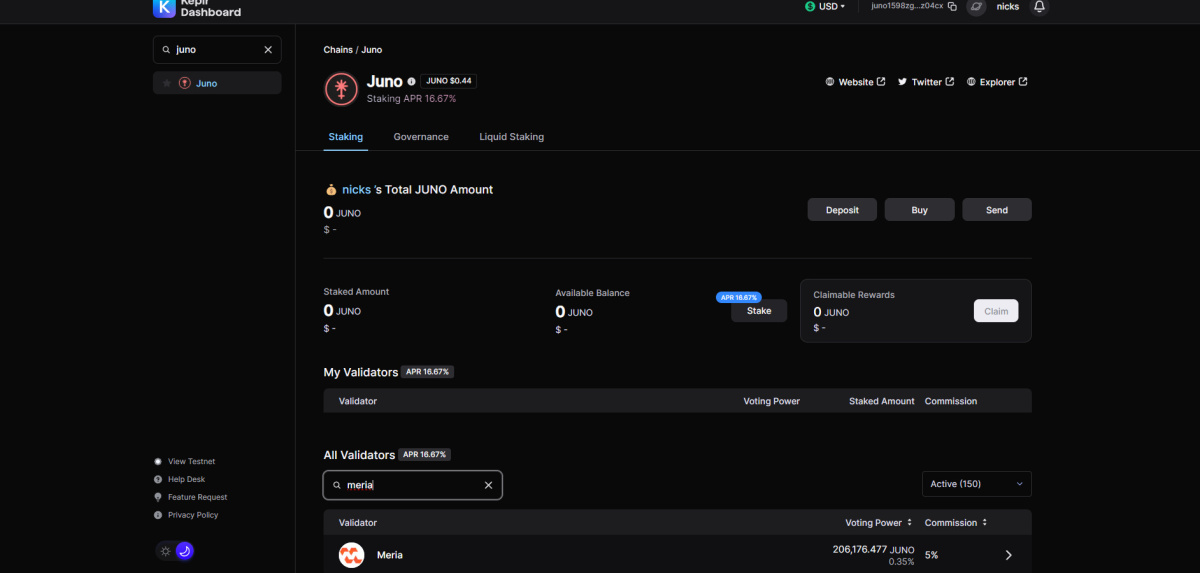Go to Chains breadcrumb
1200x573 pixels.
pyautogui.click(x=338, y=49)
